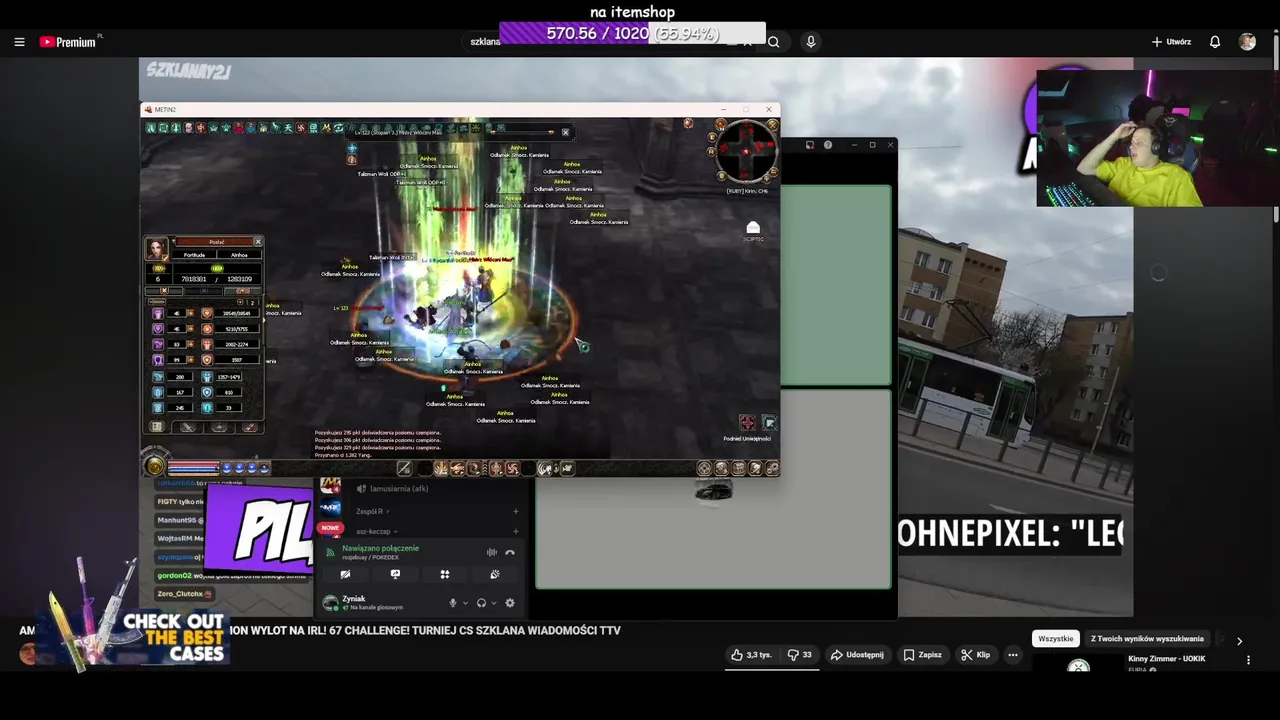Open the Metin2 bottom-left round menu button
The image size is (1280, 720).
click(154, 466)
